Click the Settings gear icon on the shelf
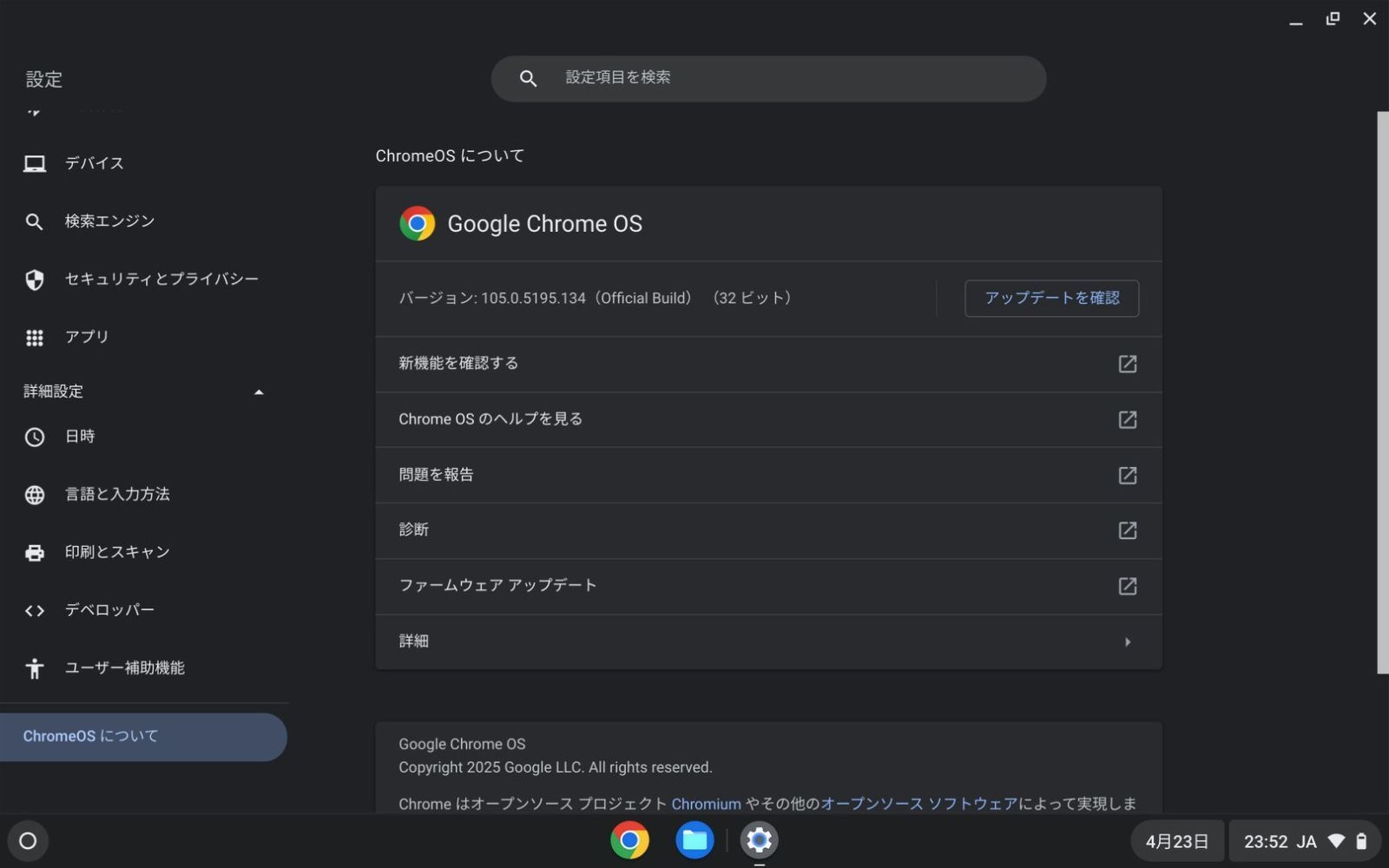 (x=759, y=839)
